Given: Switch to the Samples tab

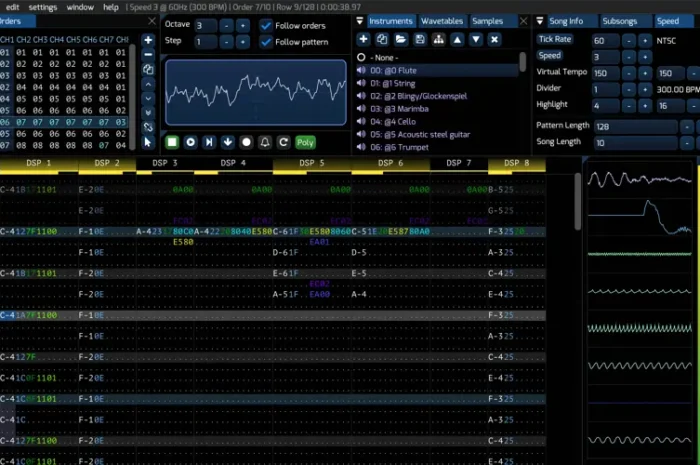Looking at the screenshot, I should point(488,21).
